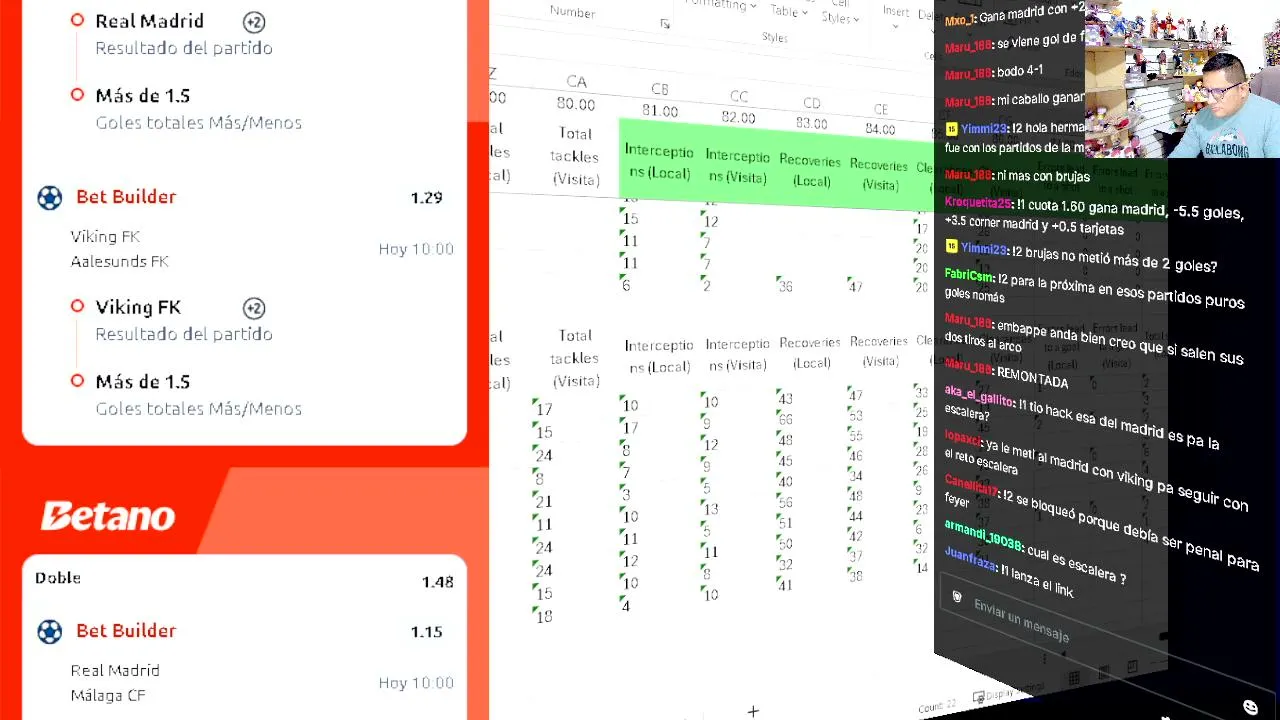Click the green Recoveries (Local) header cell
Viewport: 1280px width, 720px height.
(810, 171)
